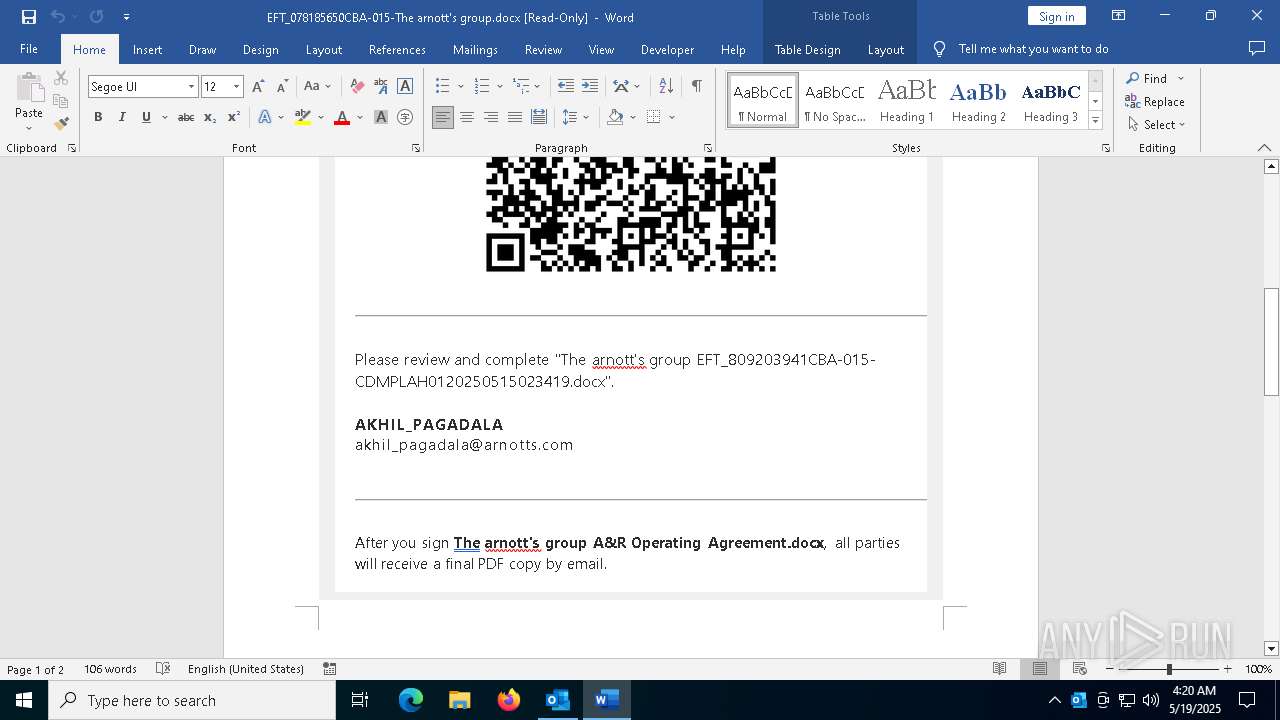The width and height of the screenshot is (1280, 720).
Task: Save the document with the floppy disk icon
Action: point(28,17)
